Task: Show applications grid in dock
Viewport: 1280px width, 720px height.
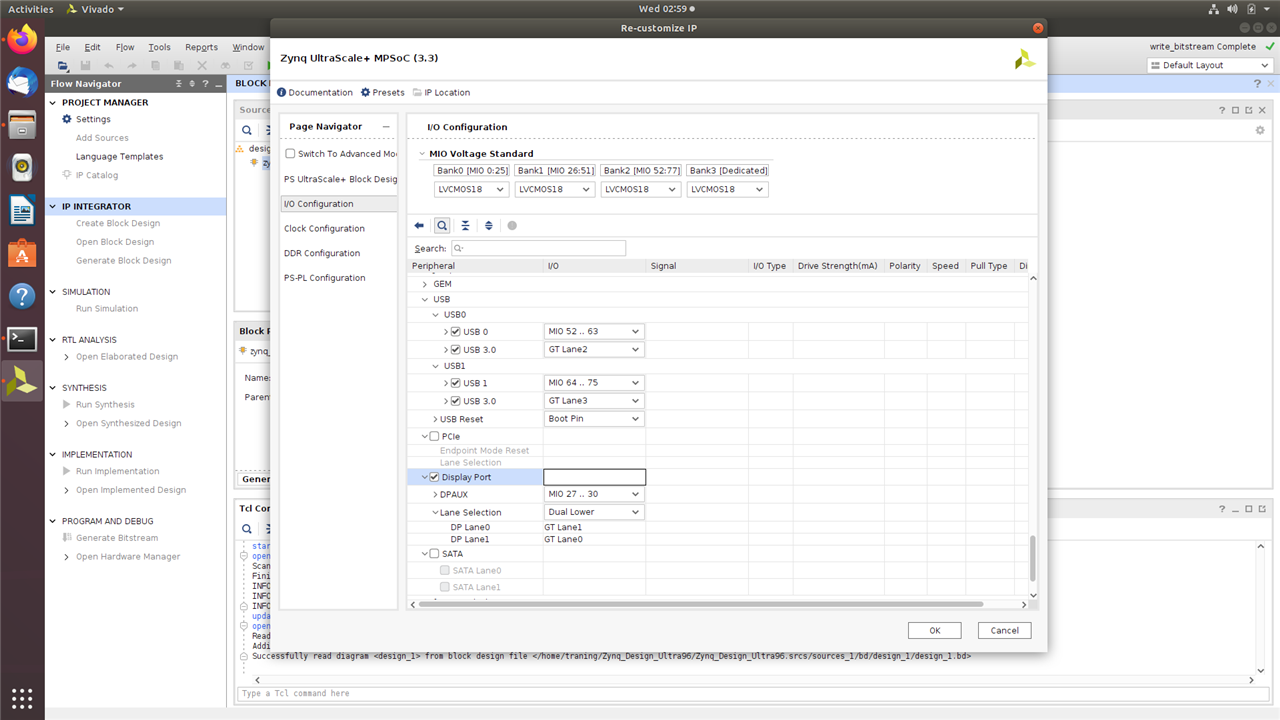Action: point(22,697)
